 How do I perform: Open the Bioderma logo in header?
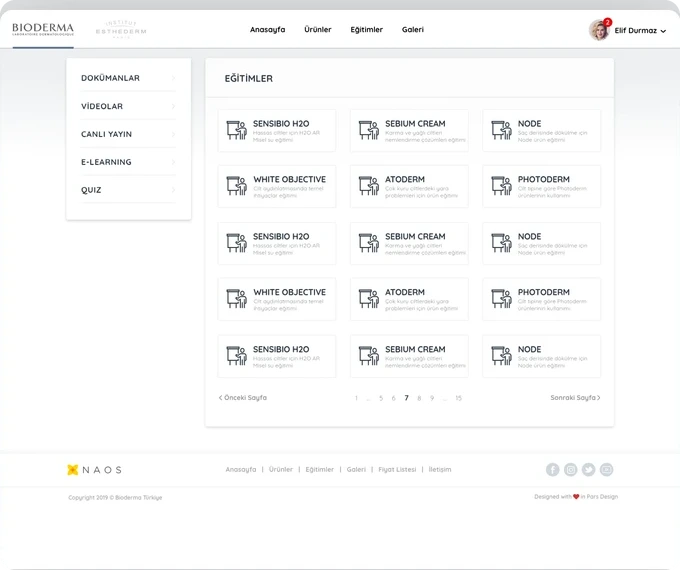[x=43, y=29]
